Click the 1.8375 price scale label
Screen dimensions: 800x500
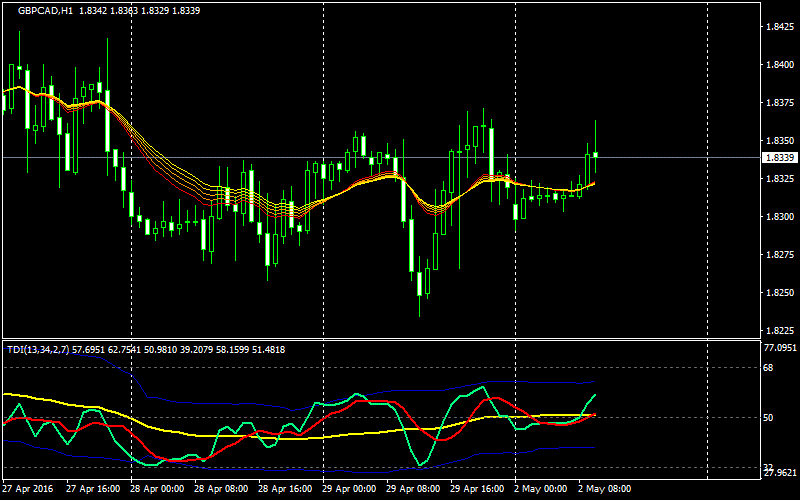coord(780,103)
